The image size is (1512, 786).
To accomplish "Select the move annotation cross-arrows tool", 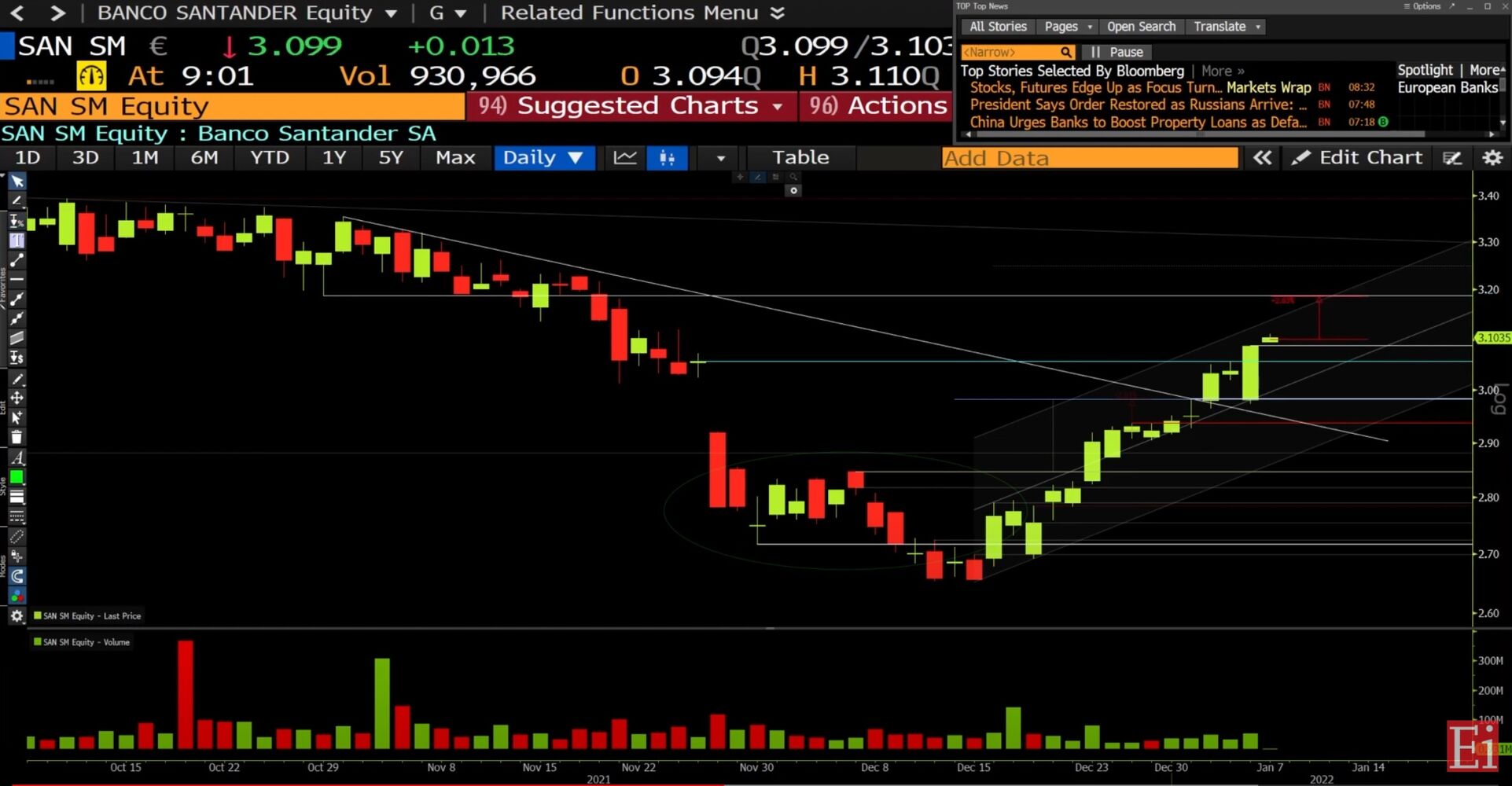I will coord(17,398).
